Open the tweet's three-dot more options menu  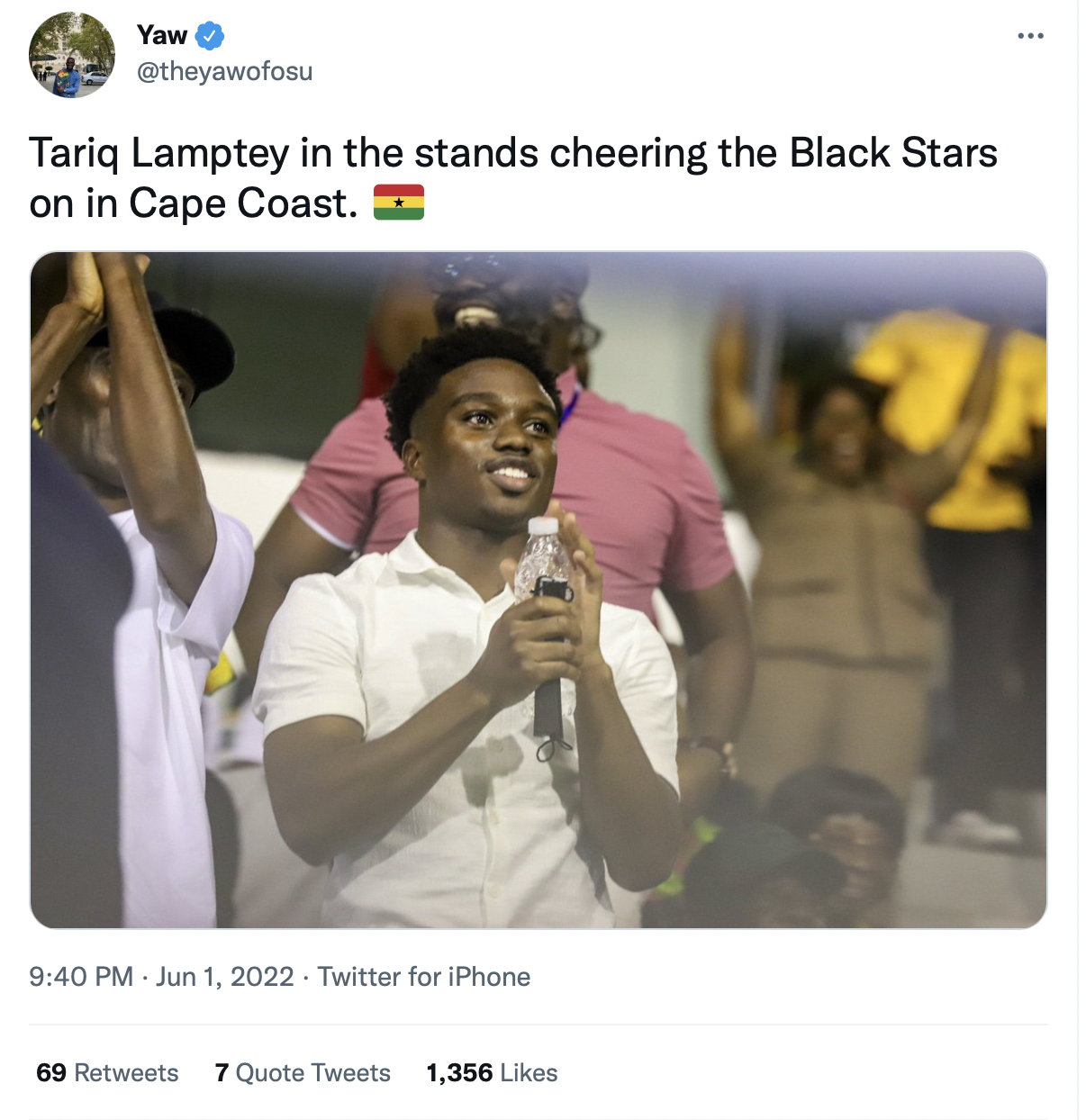click(x=1030, y=36)
